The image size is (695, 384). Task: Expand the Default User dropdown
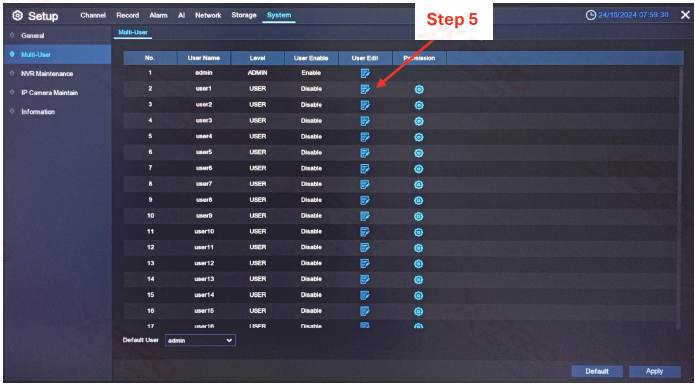click(200, 341)
